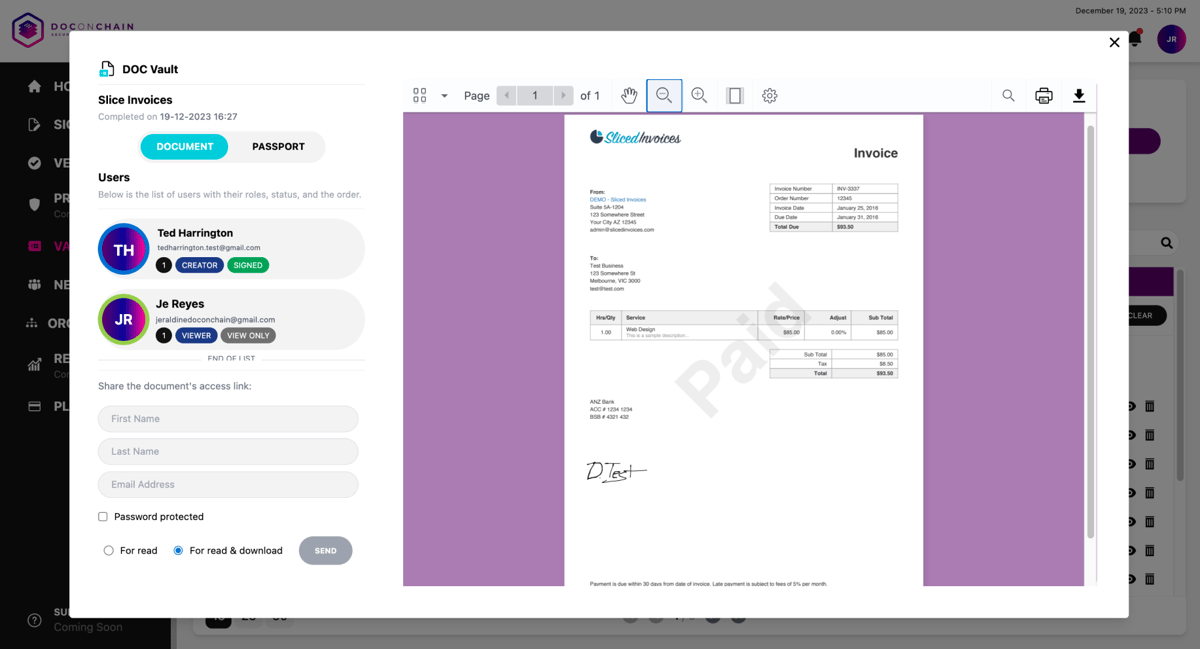Print the invoice using the printer icon
1200x649 pixels.
coord(1043,95)
